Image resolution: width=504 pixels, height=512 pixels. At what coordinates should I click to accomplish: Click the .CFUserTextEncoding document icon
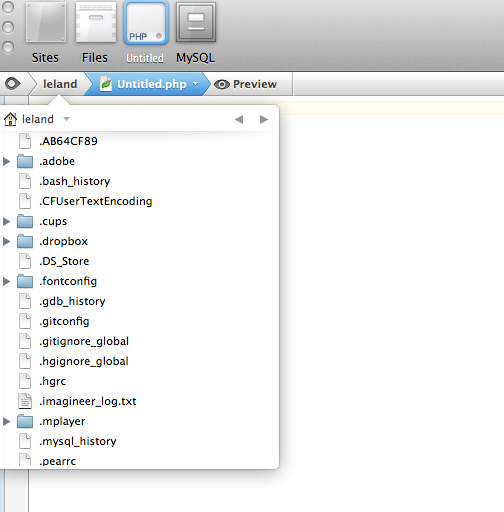pos(25,201)
